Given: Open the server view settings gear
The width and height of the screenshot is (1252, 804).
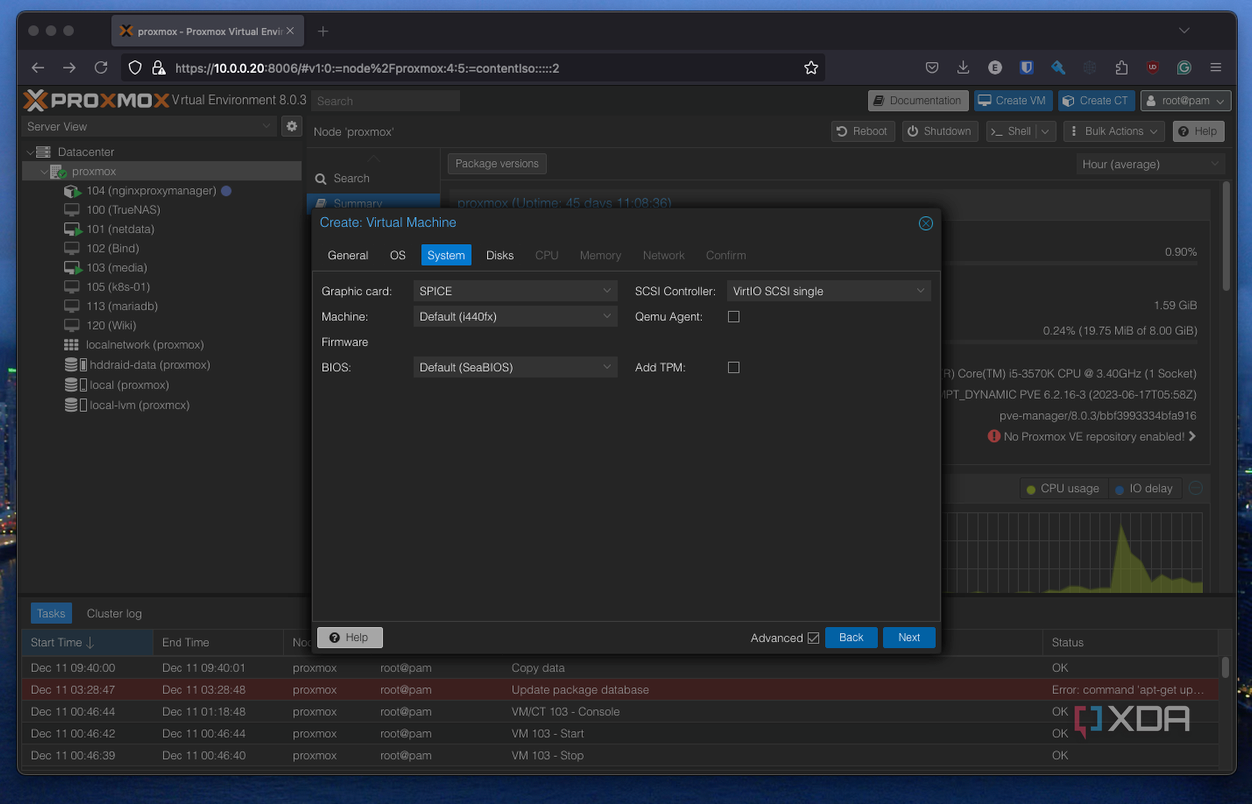Looking at the screenshot, I should (291, 126).
